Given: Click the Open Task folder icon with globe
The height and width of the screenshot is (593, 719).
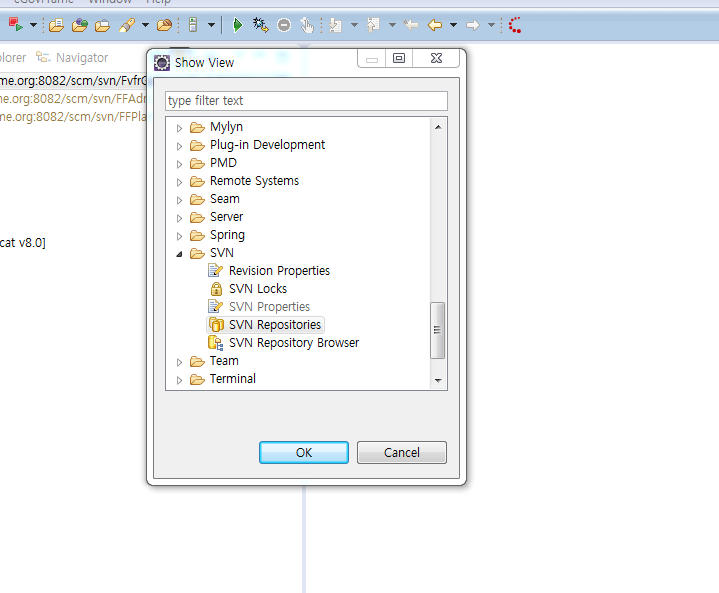Looking at the screenshot, I should click(79, 25).
